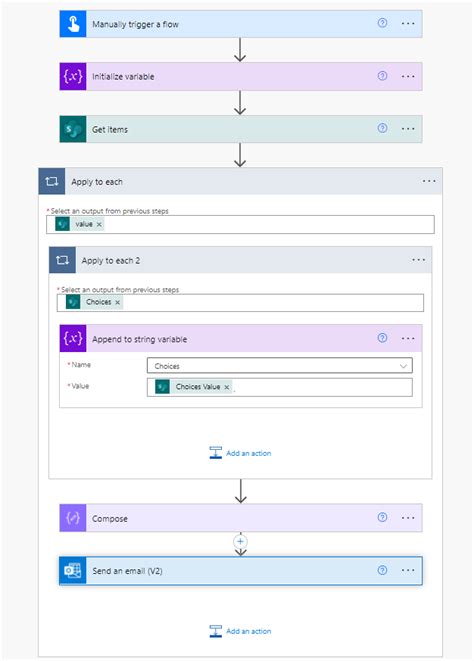This screenshot has width=474, height=661.
Task: Open help for Manually trigger a flow
Action: point(382,23)
